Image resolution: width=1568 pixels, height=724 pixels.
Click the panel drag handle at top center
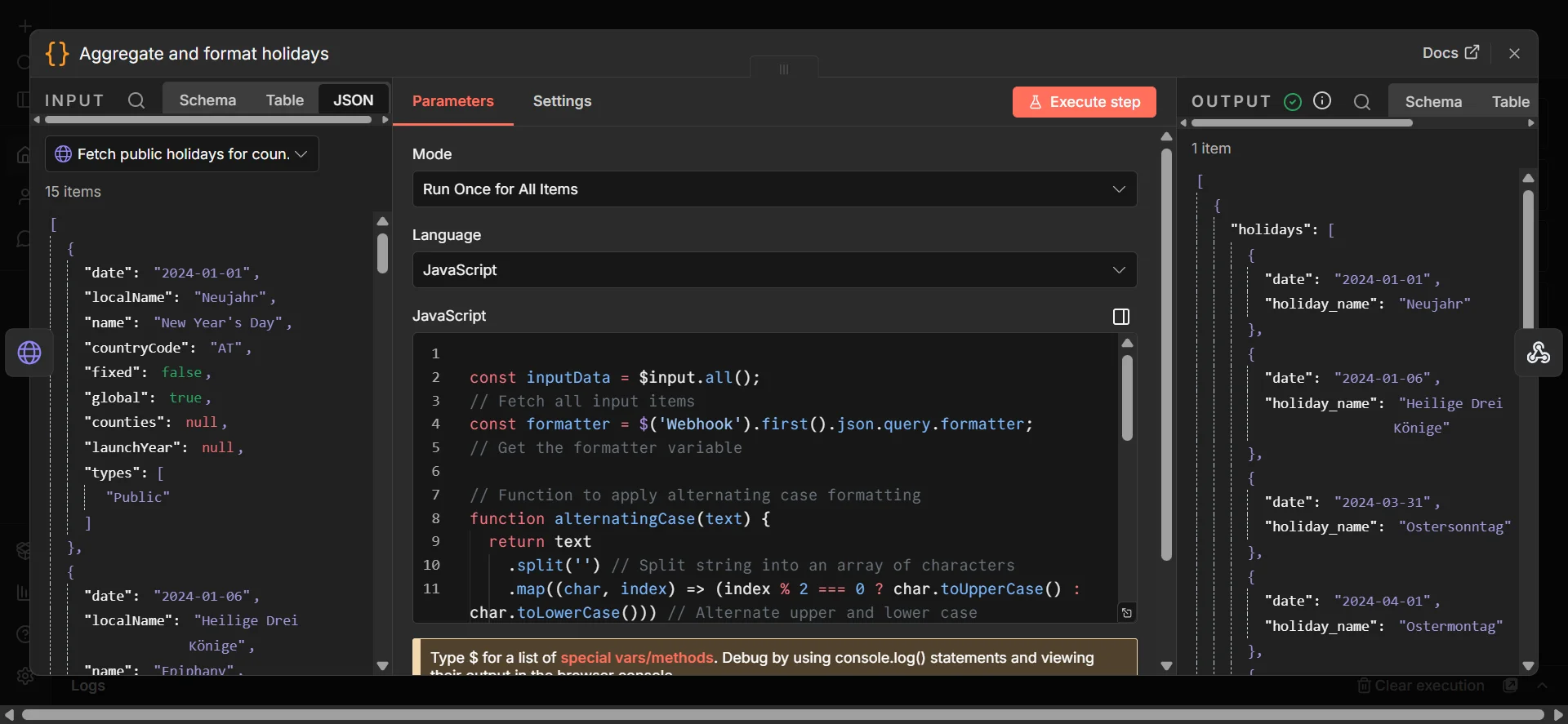click(784, 69)
